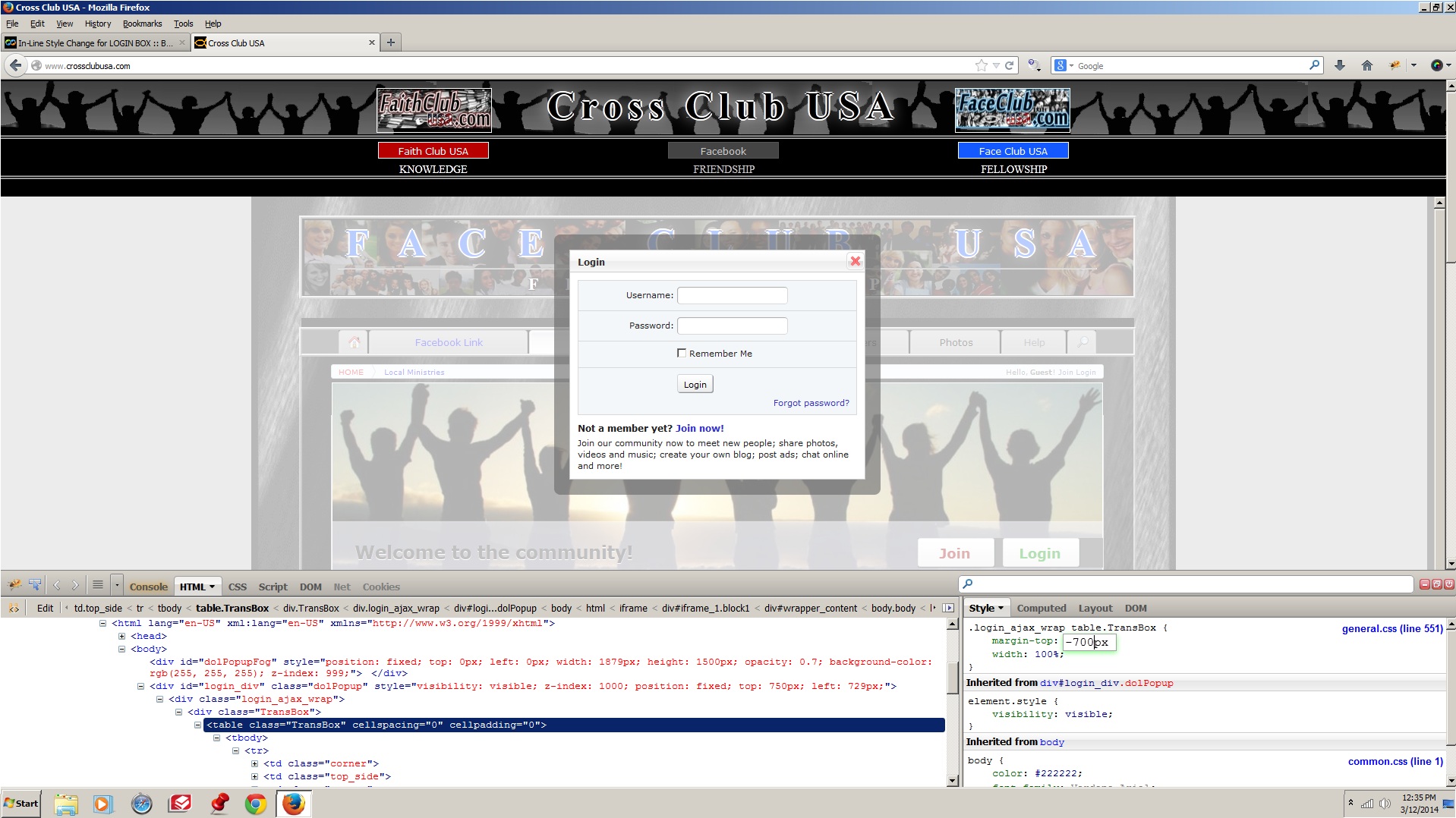
Task: Click the house icon in site navigation
Action: pos(354,342)
